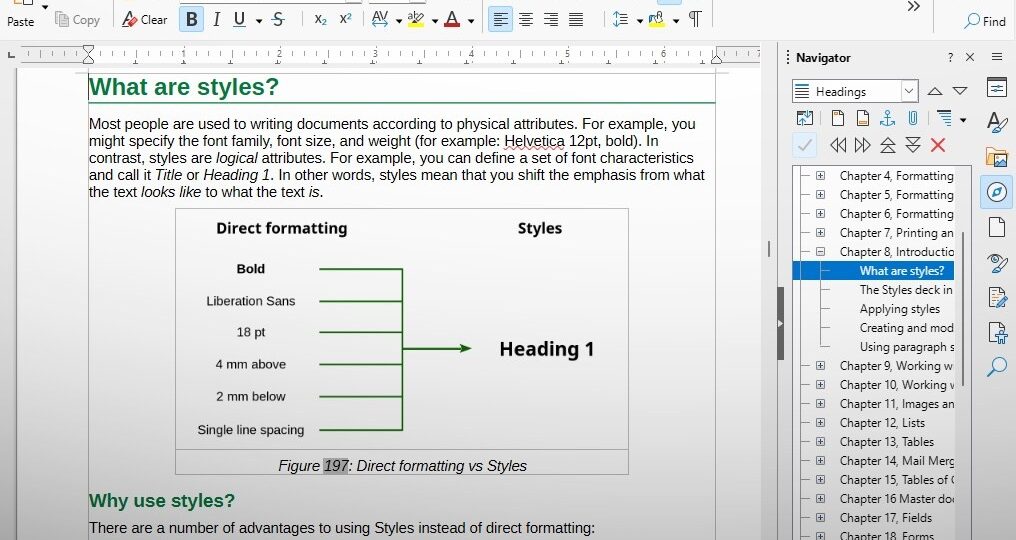Click the tab stop type button on the ruler
Viewport: 1016px width, 540px height.
(11, 56)
